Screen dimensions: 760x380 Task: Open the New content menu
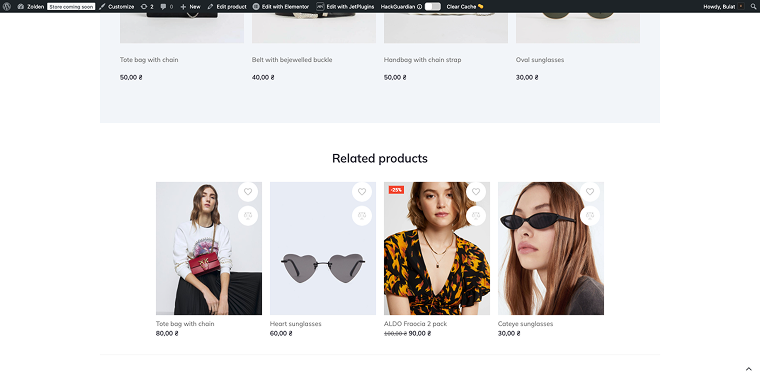click(x=190, y=7)
